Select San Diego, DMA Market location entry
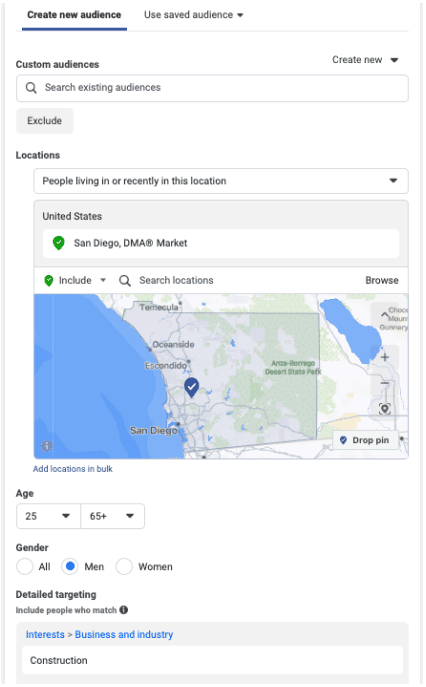The height and width of the screenshot is (687, 426). pyautogui.click(x=221, y=243)
